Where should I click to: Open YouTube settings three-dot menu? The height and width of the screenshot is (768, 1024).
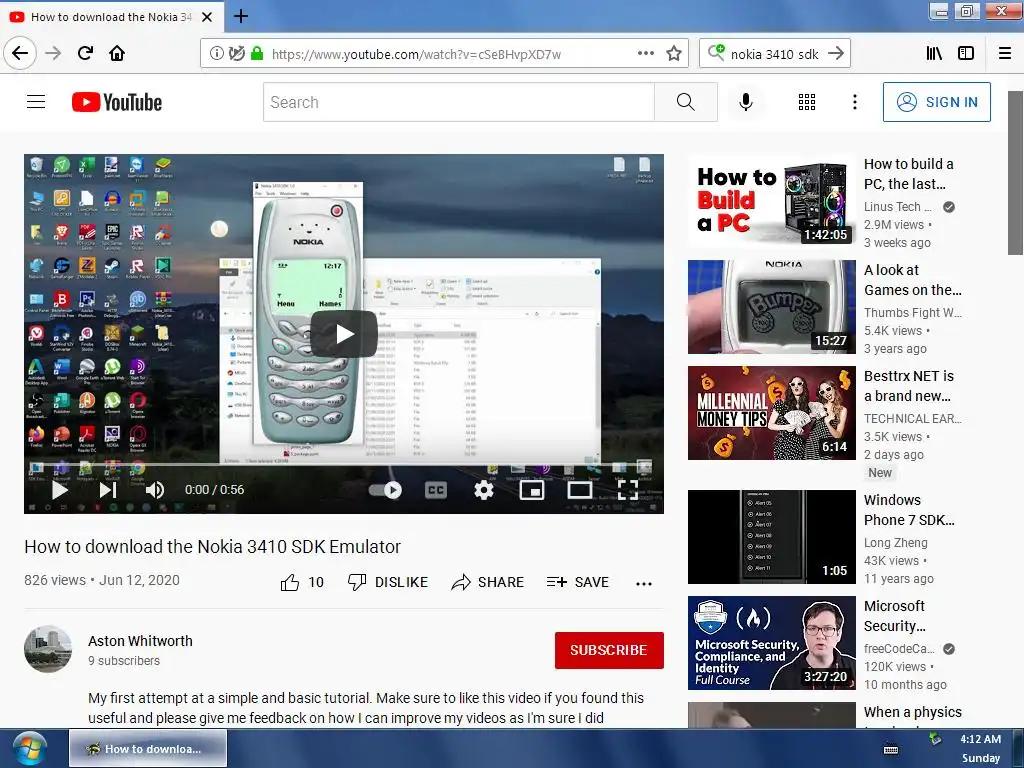(x=854, y=102)
